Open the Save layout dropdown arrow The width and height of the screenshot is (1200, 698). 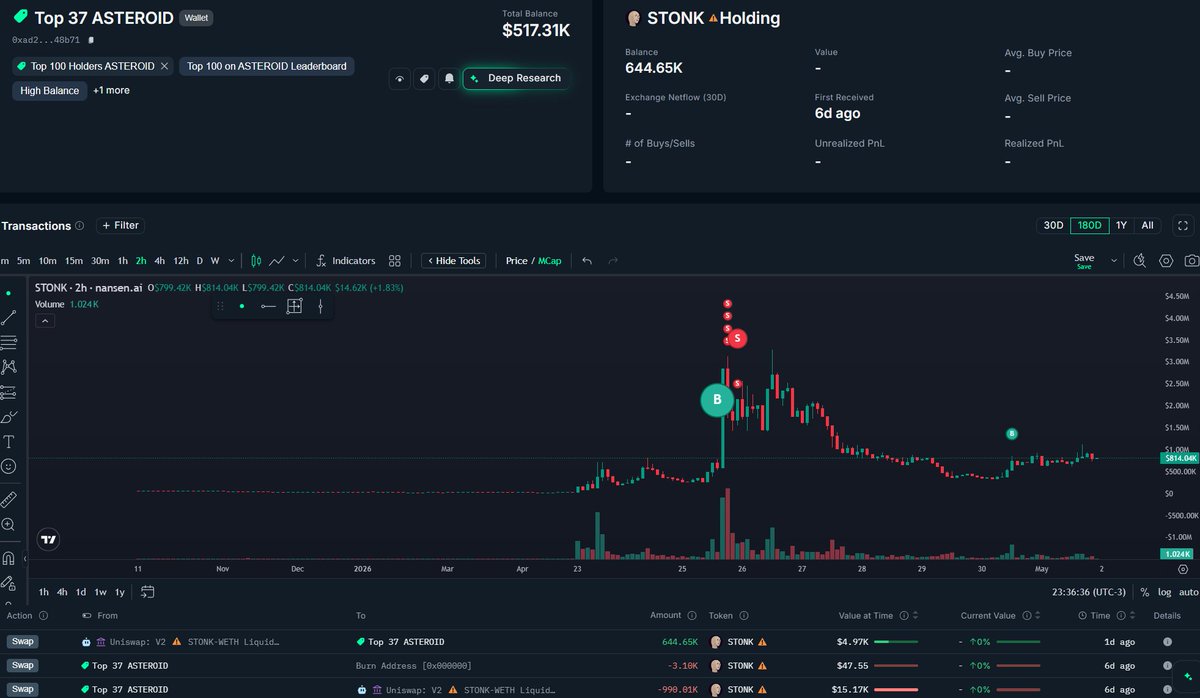[1114, 261]
